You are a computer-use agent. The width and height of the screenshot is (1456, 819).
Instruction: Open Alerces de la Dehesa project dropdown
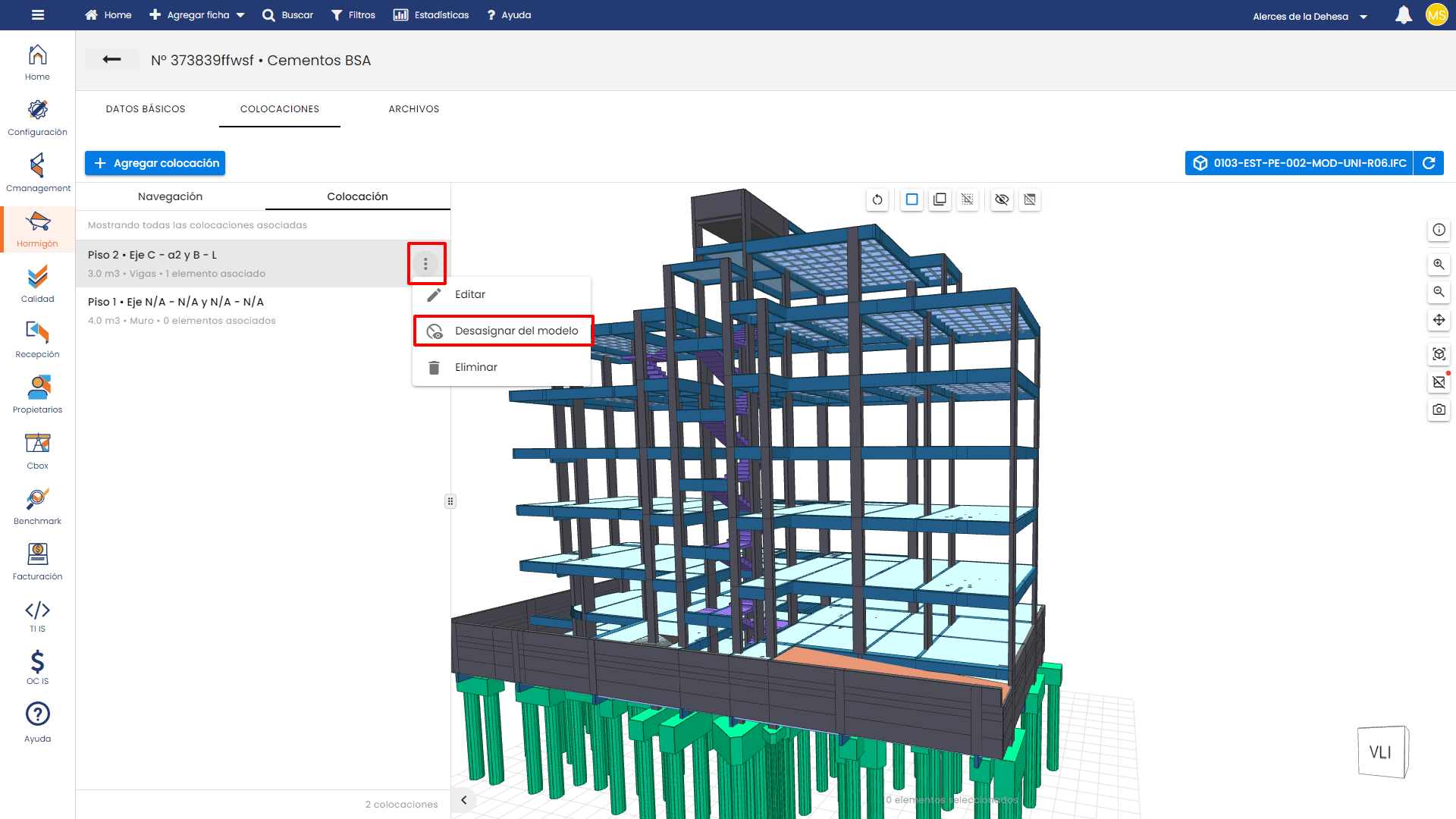tap(1310, 16)
